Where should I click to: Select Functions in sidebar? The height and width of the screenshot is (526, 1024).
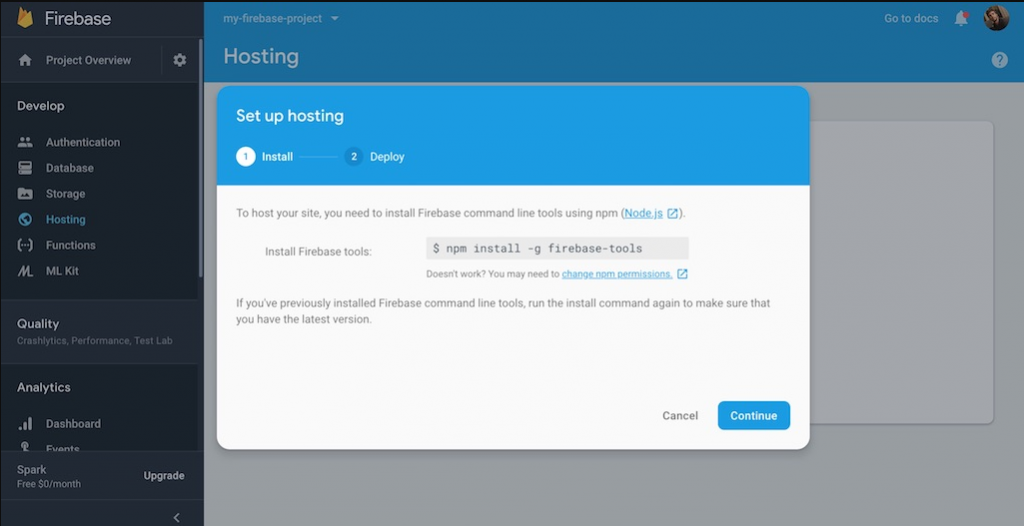point(71,245)
